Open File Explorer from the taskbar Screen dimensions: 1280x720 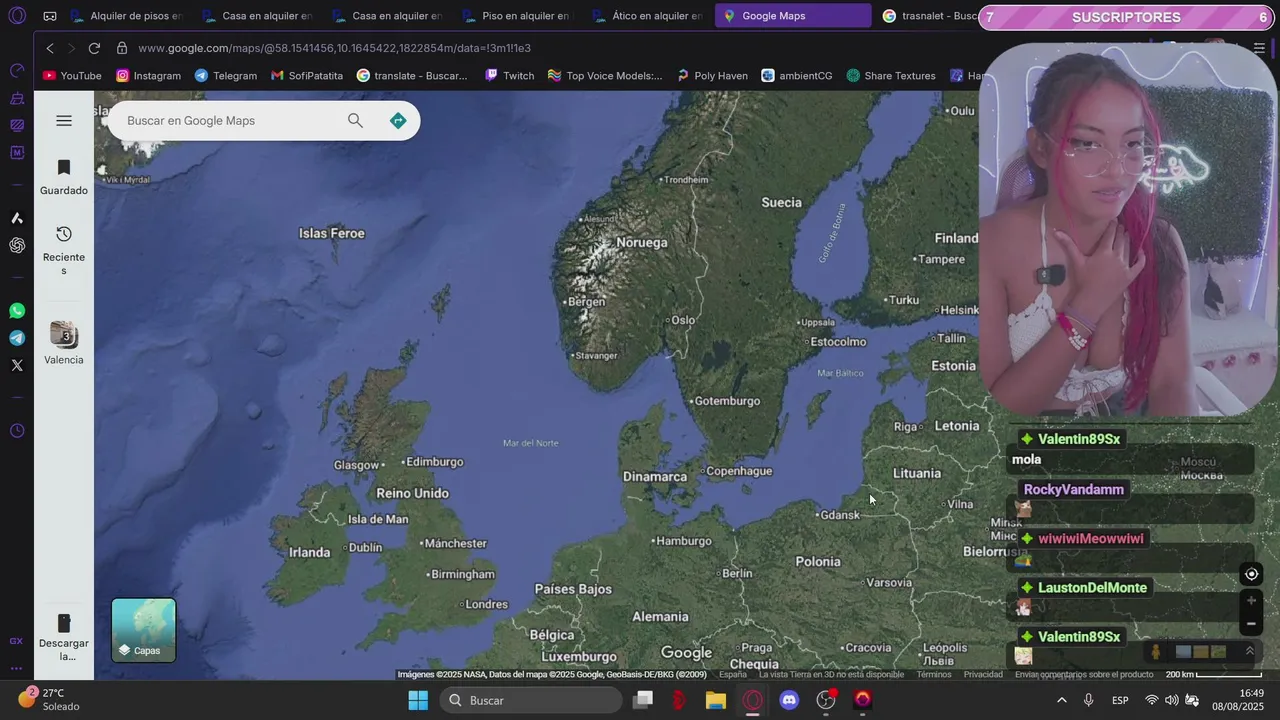click(716, 700)
